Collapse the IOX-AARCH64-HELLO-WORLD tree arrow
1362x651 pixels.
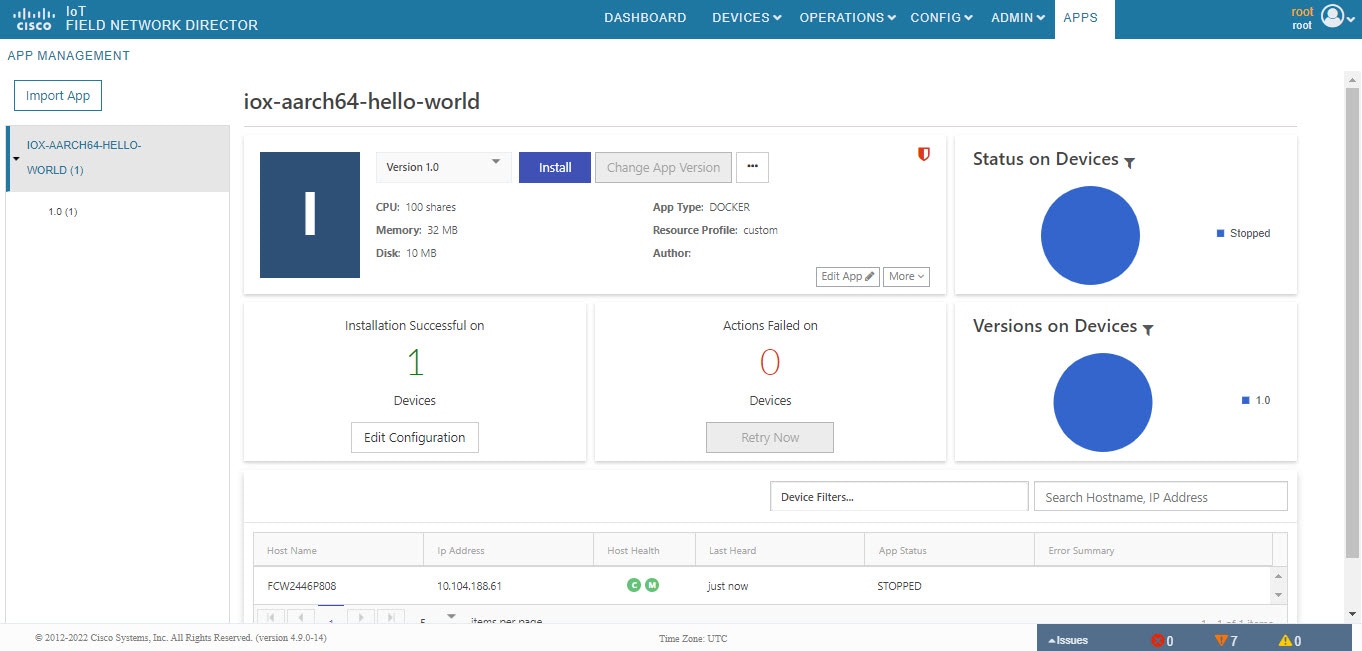pyautogui.click(x=16, y=158)
